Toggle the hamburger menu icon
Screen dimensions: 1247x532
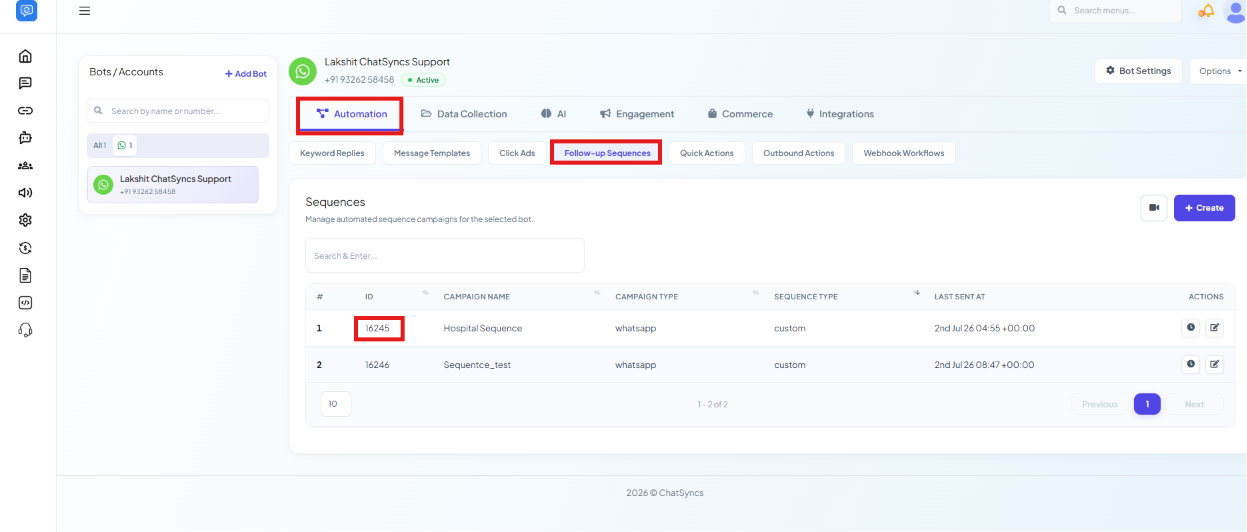84,11
